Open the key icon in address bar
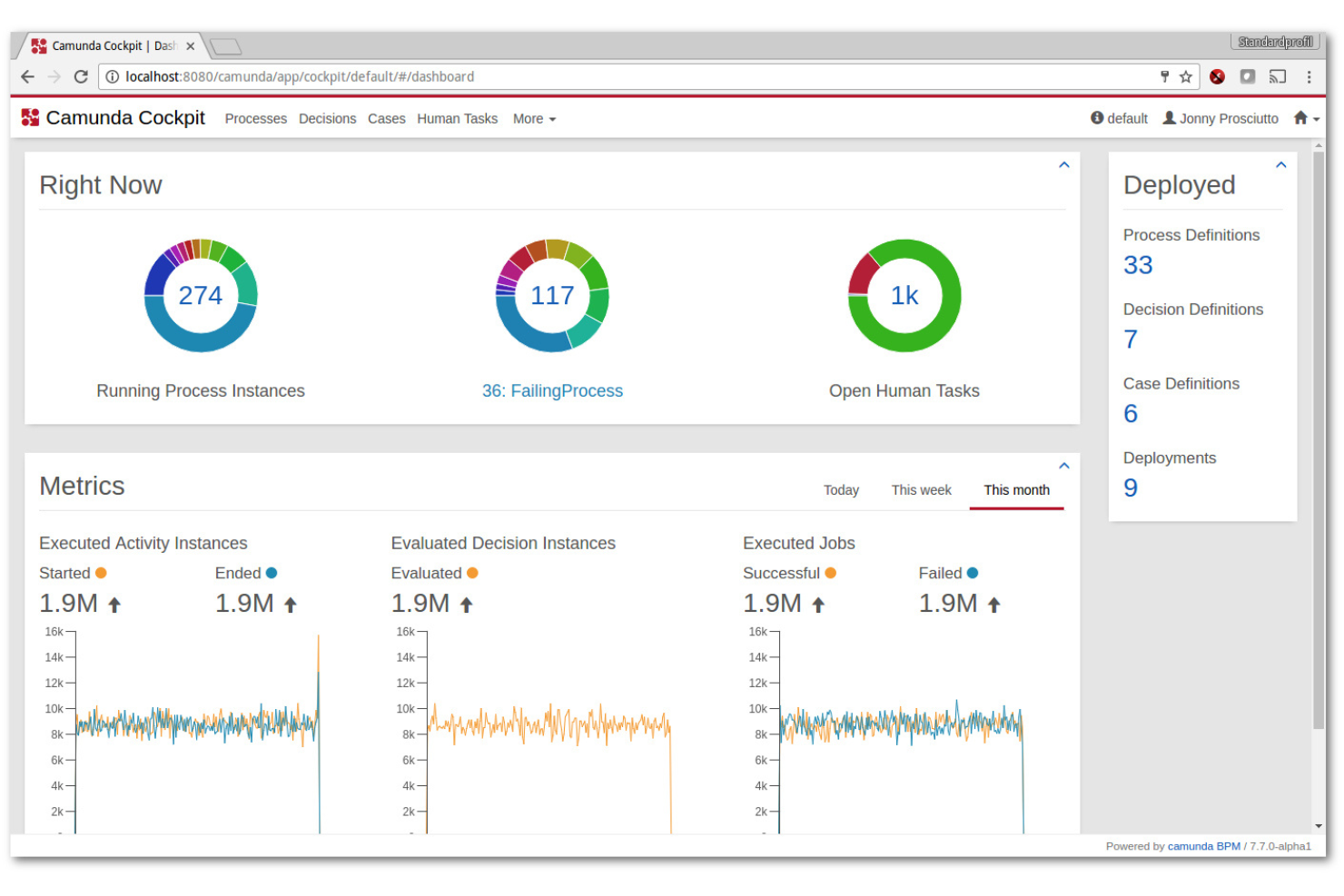The width and height of the screenshot is (1344, 896). coord(1165,77)
